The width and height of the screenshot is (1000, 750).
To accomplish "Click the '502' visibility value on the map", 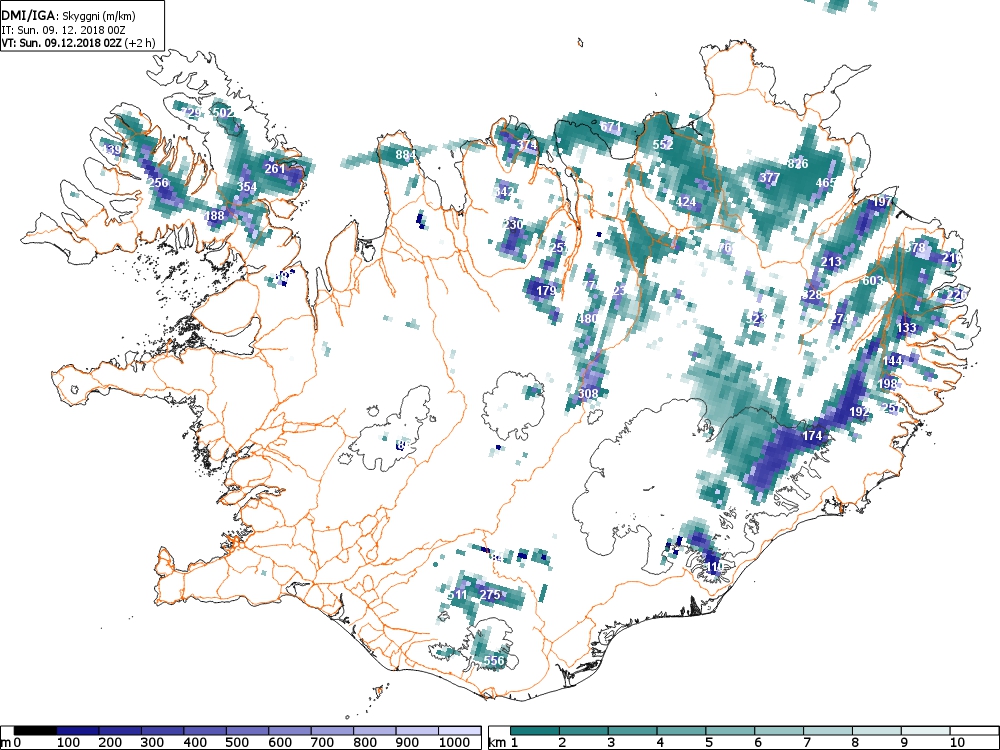I will pos(223,113).
